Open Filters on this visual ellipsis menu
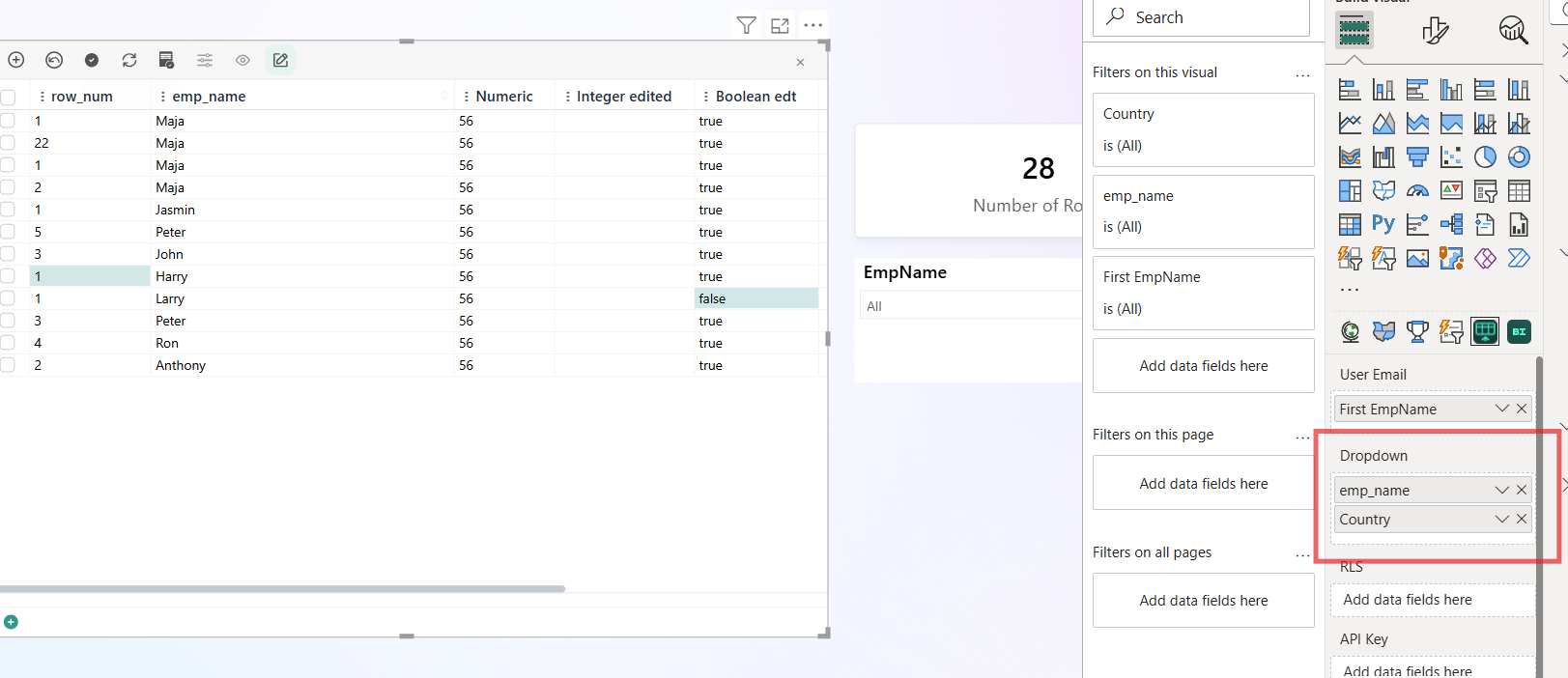 [1302, 75]
